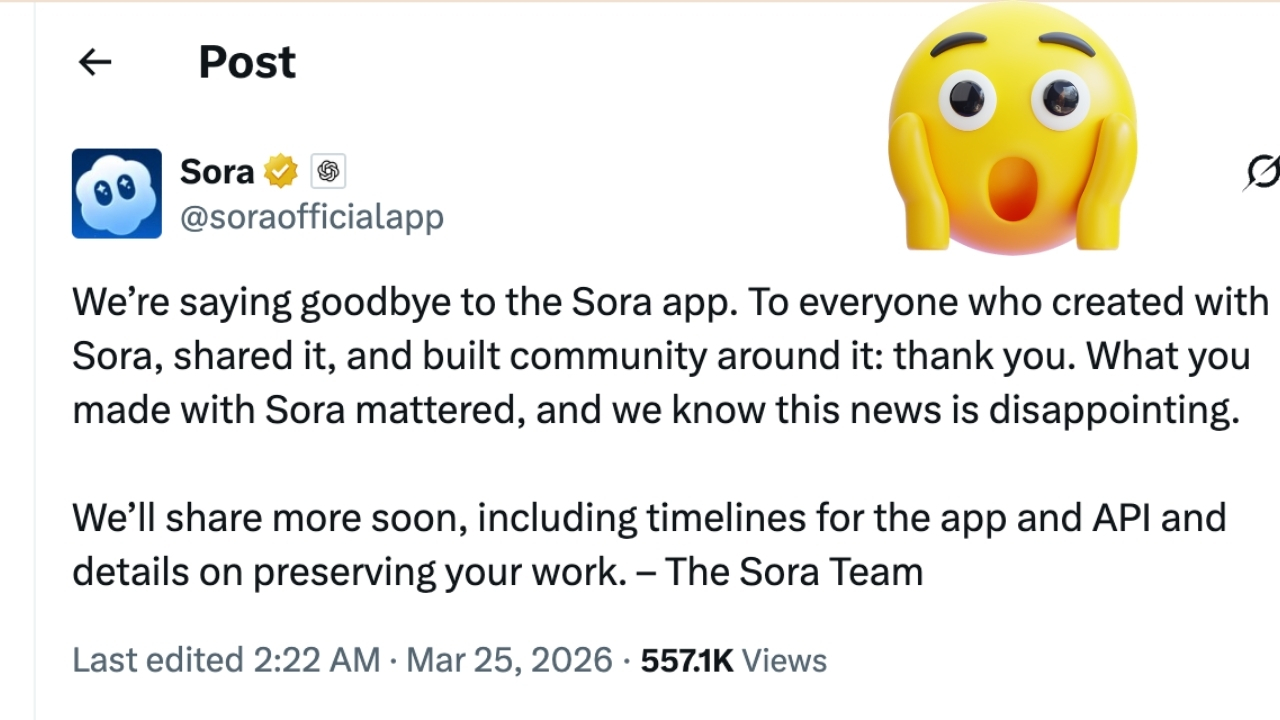Go back using the left arrow

[95, 62]
